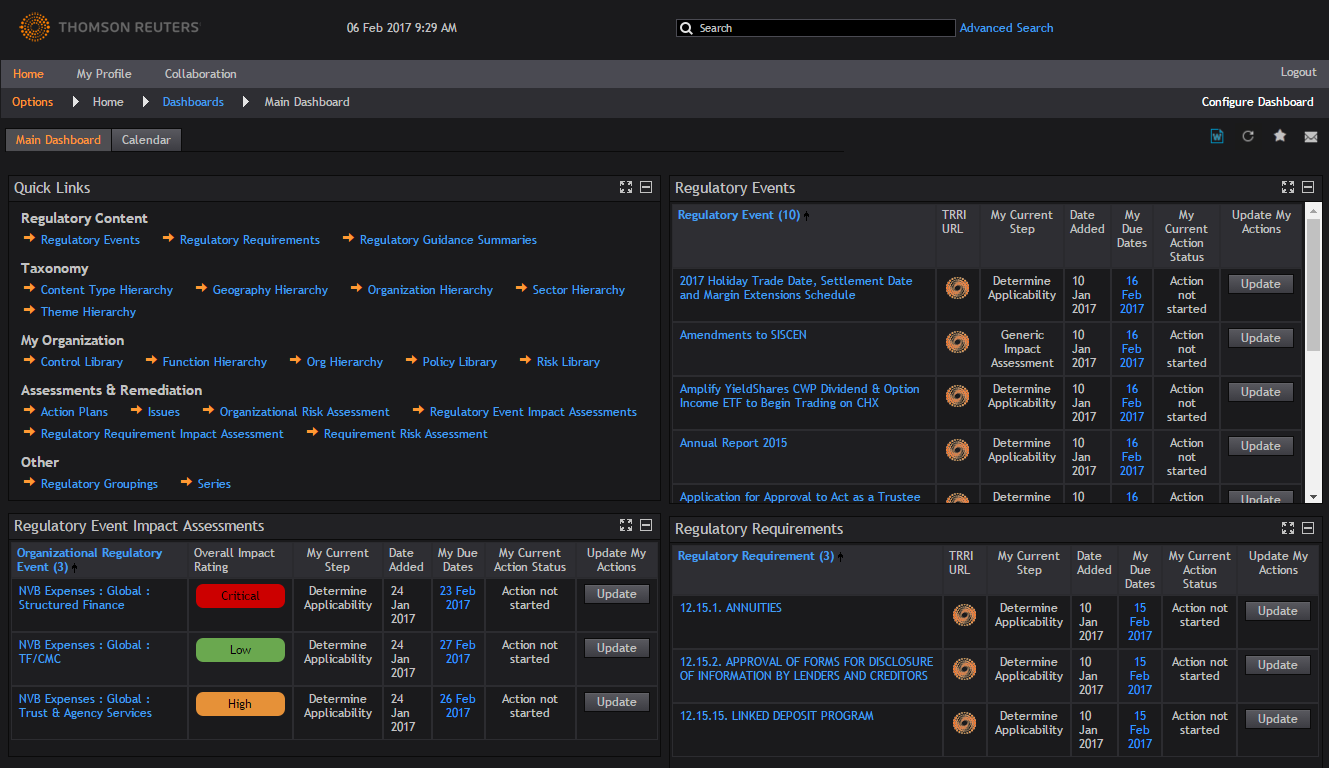Click the Search input field
This screenshot has height=768, width=1329.
pyautogui.click(x=815, y=28)
